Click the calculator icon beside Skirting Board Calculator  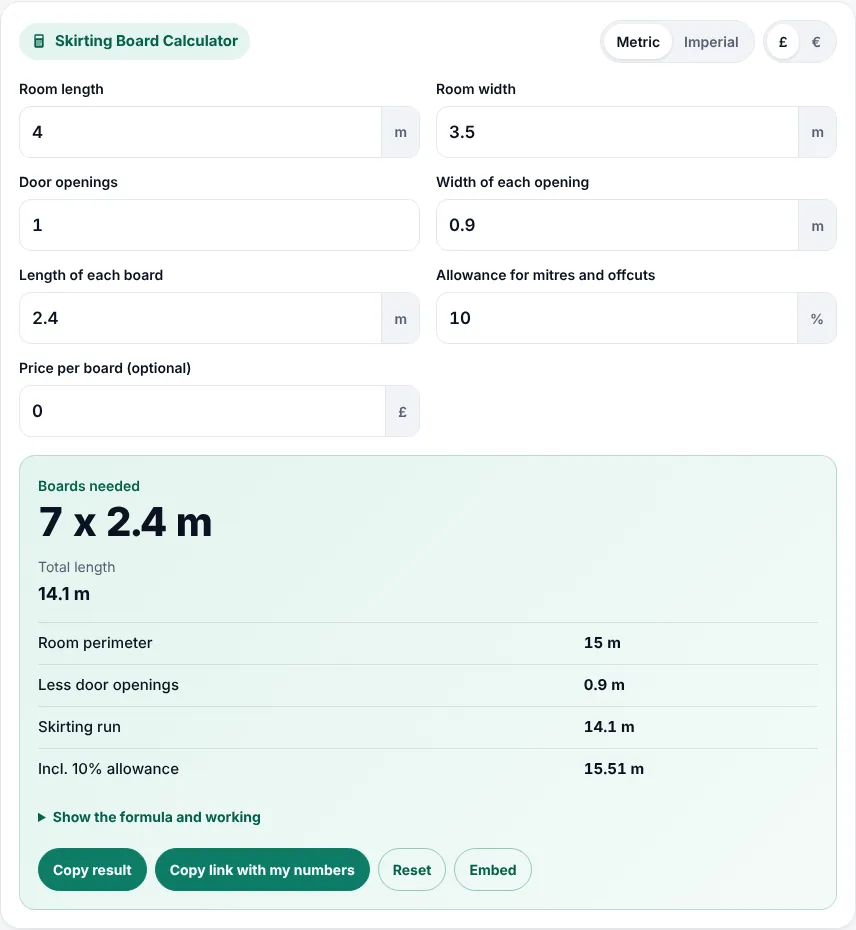pyautogui.click(x=39, y=41)
